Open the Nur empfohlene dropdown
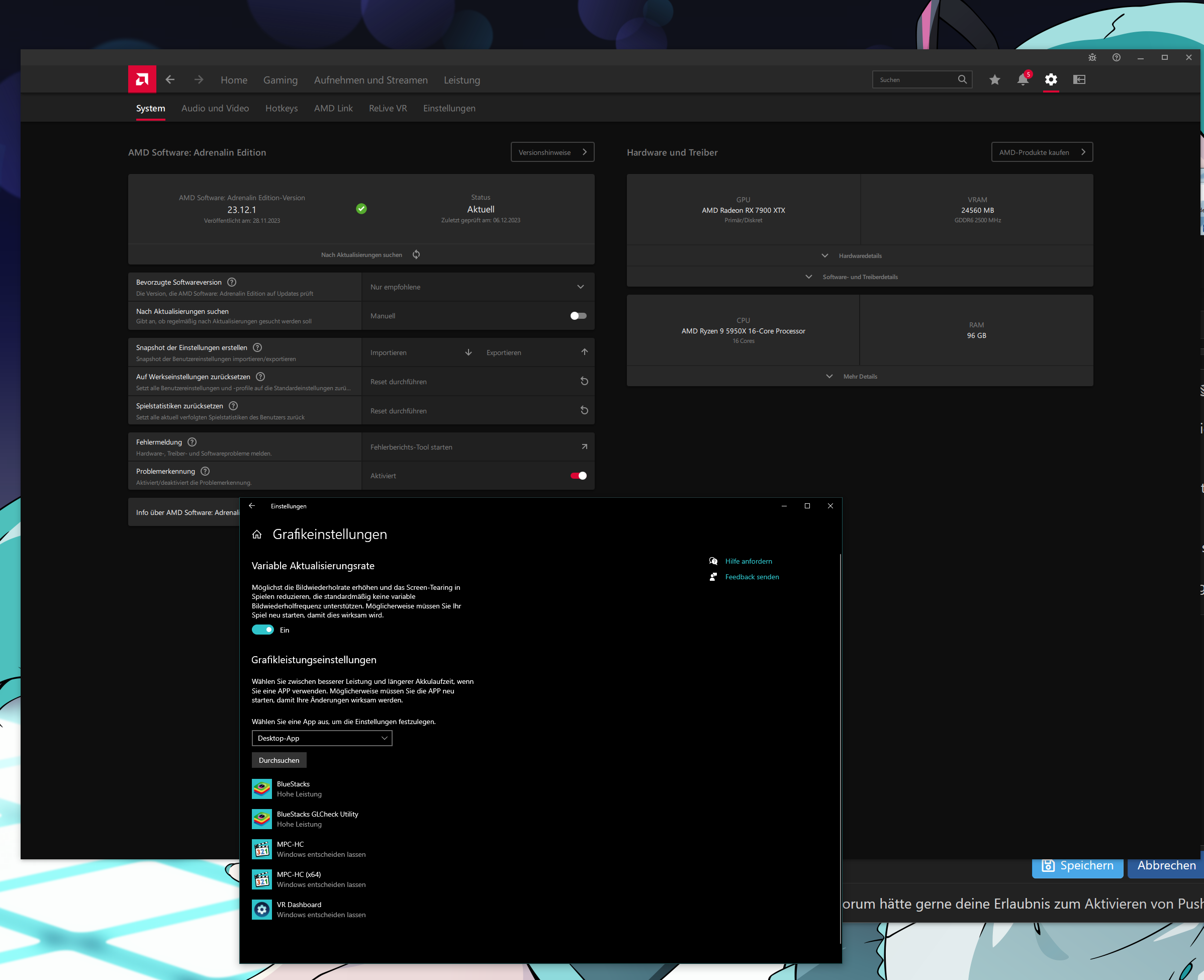The width and height of the screenshot is (1204, 980). (x=477, y=287)
